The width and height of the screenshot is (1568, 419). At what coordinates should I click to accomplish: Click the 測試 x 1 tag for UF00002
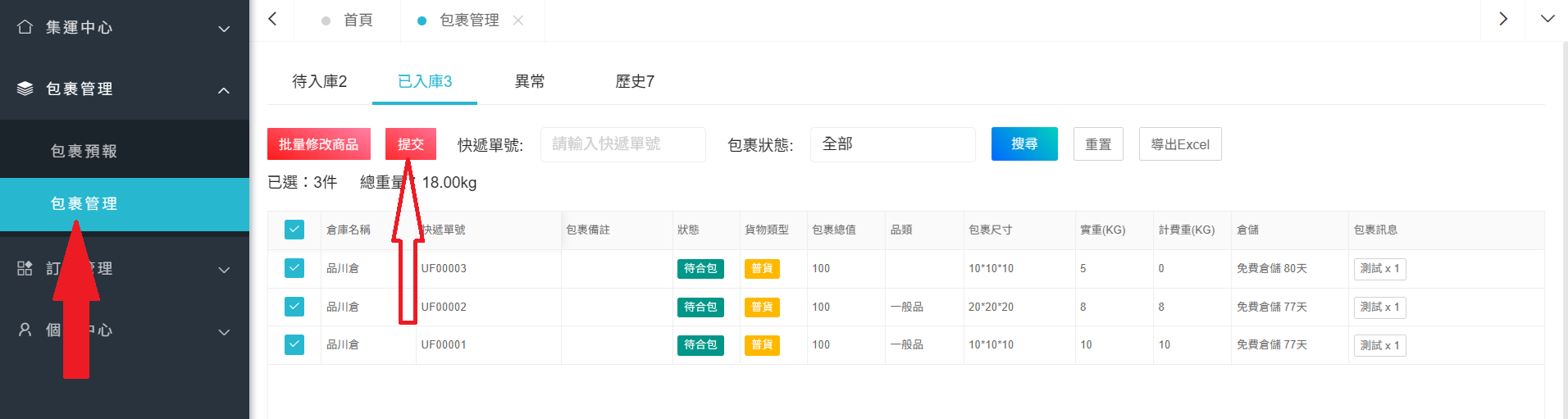coord(1379,307)
